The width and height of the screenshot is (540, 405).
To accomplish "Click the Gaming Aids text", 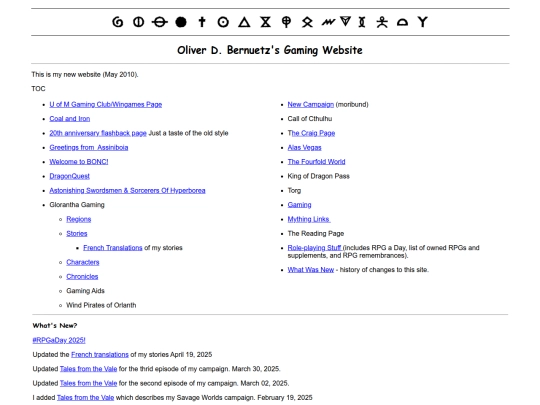I will [85, 291].
